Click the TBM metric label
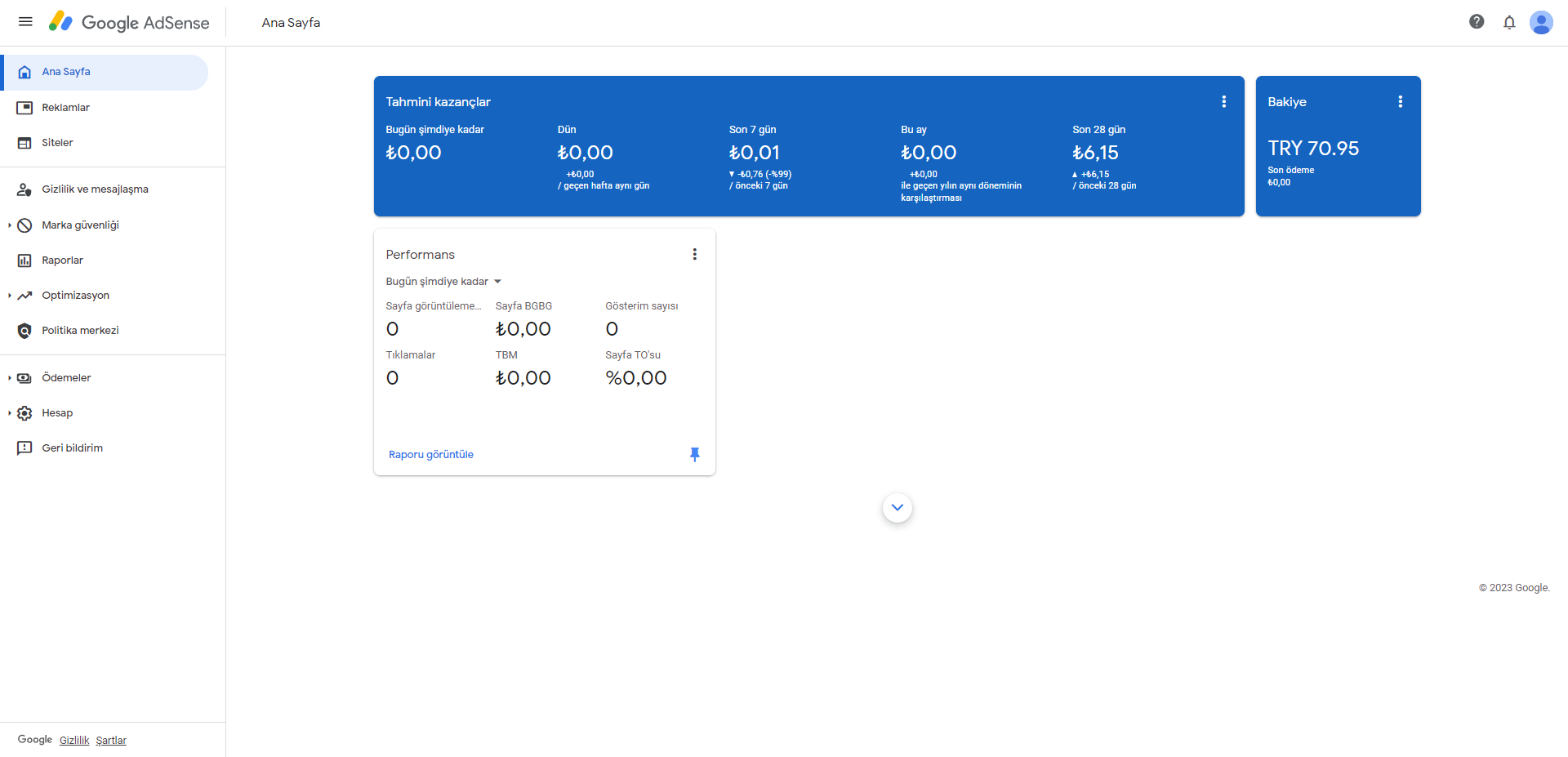This screenshot has height=757, width=1568. (x=506, y=355)
